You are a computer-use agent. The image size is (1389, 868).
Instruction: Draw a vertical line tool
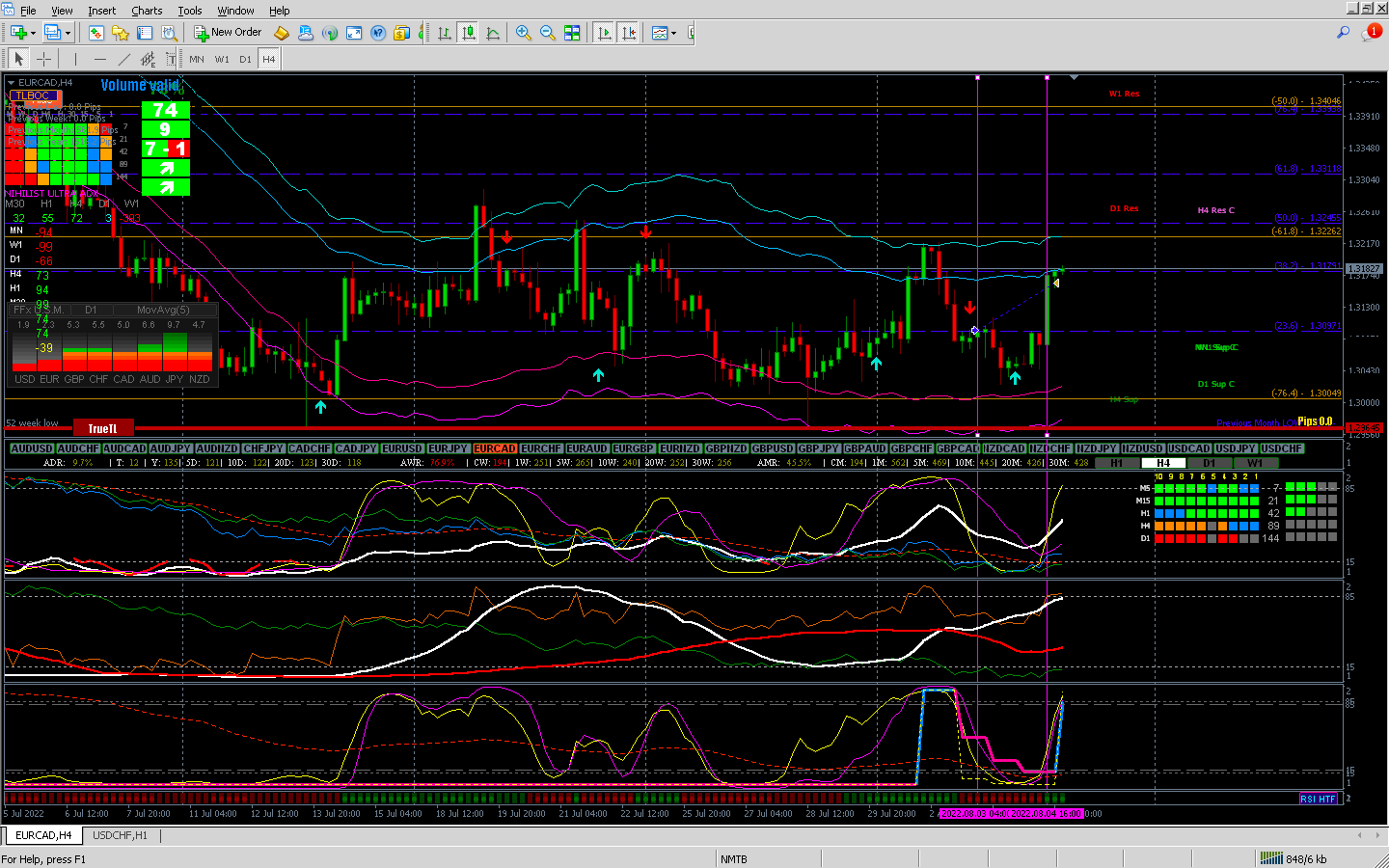point(75,59)
